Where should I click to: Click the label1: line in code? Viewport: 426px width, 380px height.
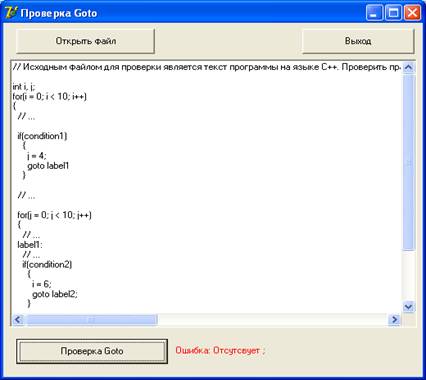coord(30,245)
